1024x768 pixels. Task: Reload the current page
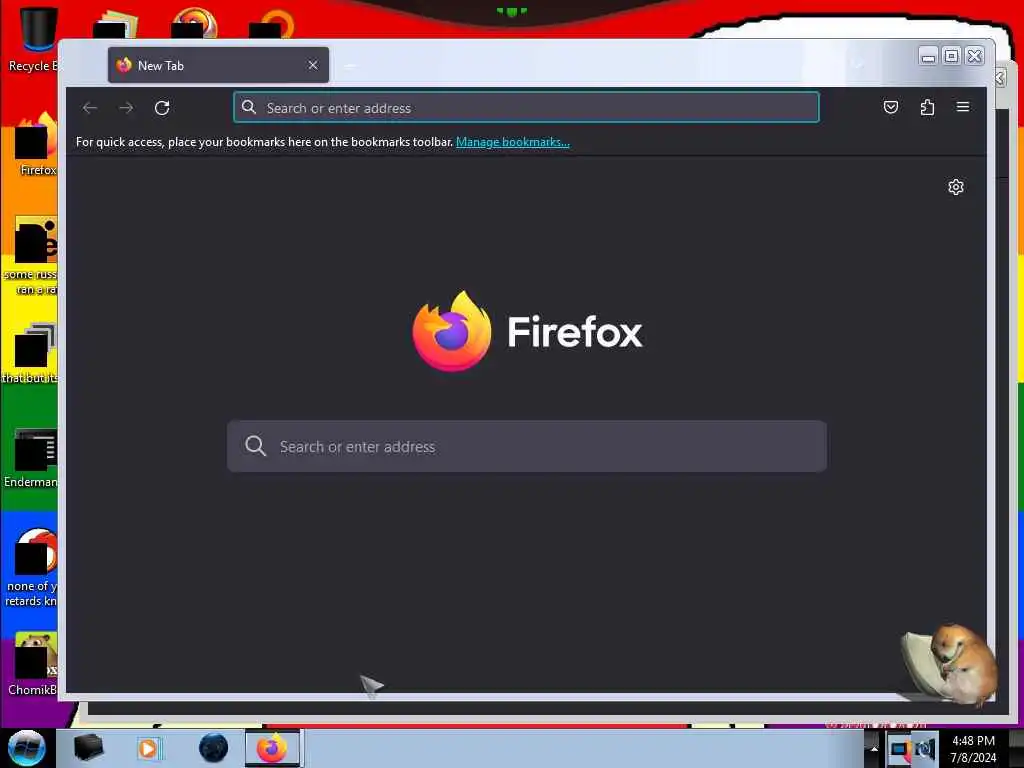(162, 108)
